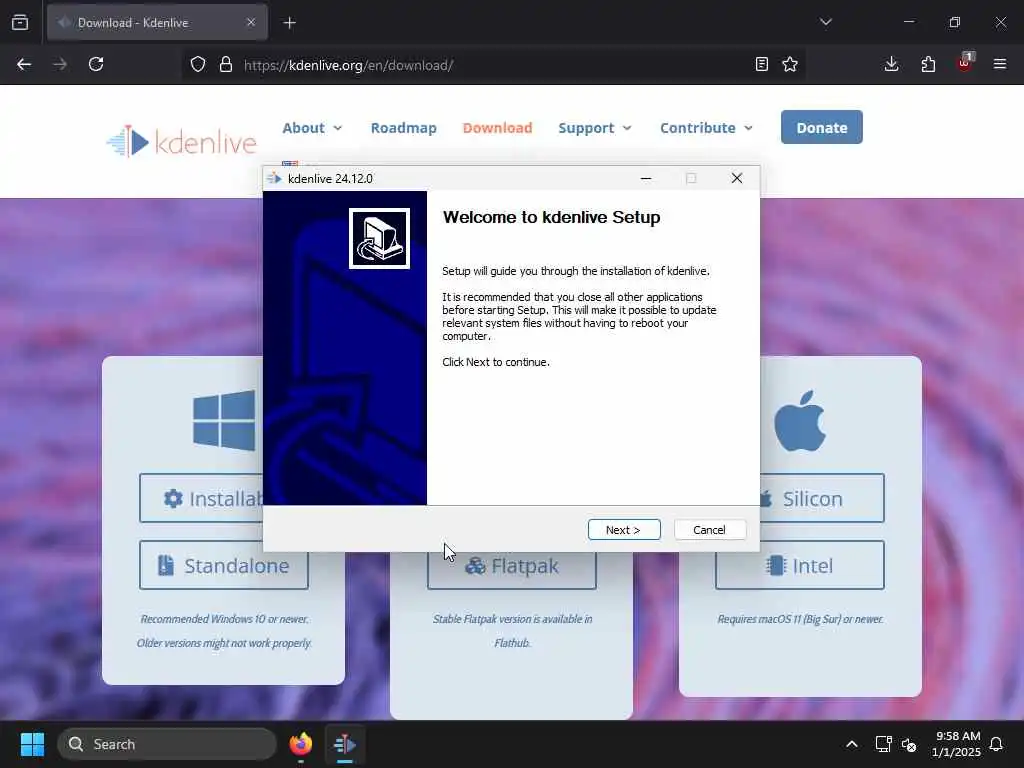
Task: Show site security padlock info
Action: [x=226, y=64]
